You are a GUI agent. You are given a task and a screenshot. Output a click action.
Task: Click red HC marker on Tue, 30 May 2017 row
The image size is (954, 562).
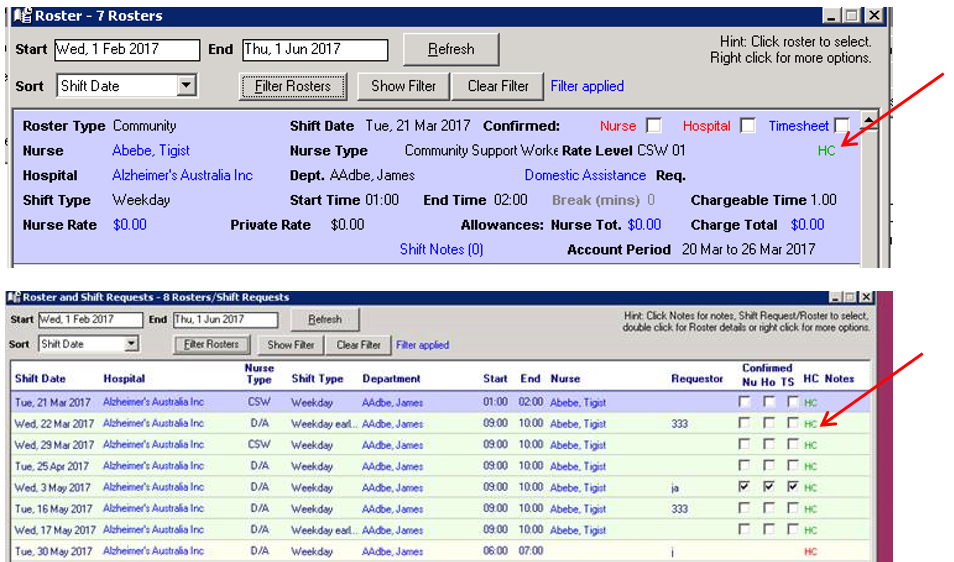(810, 551)
